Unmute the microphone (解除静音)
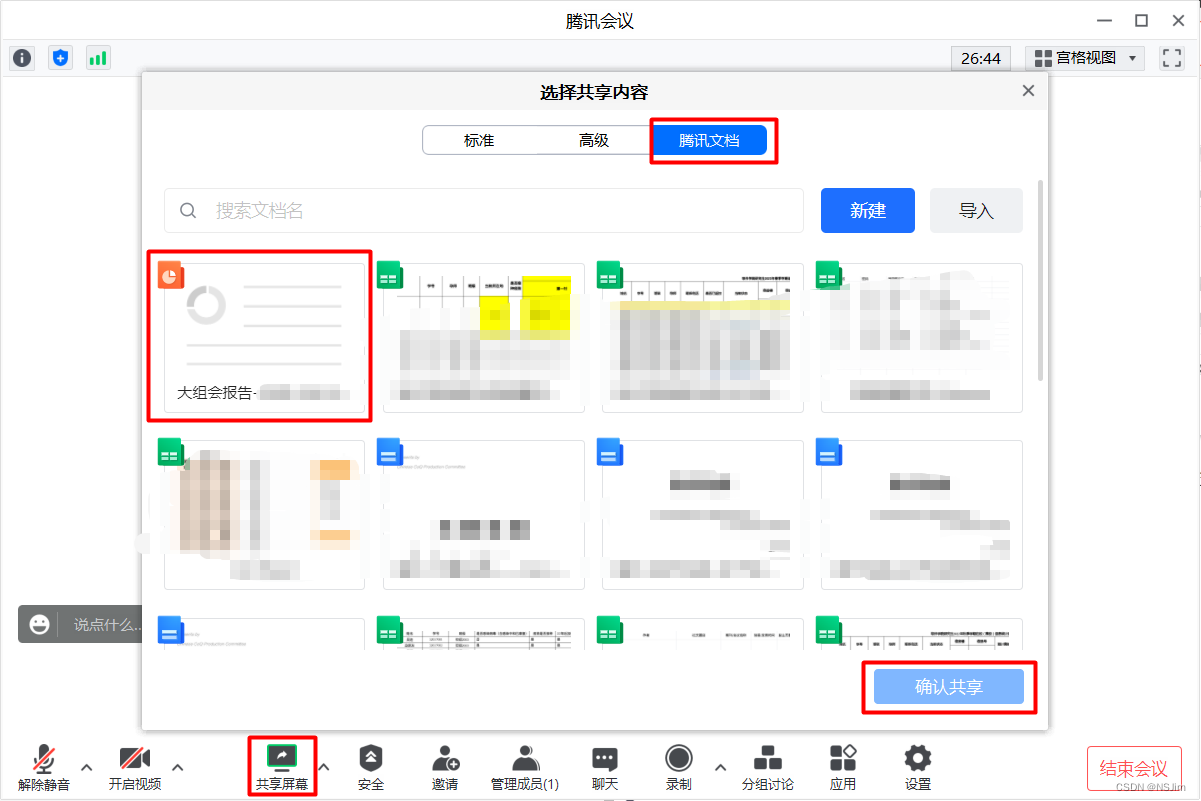Viewport: 1201px width, 801px height. 44,767
